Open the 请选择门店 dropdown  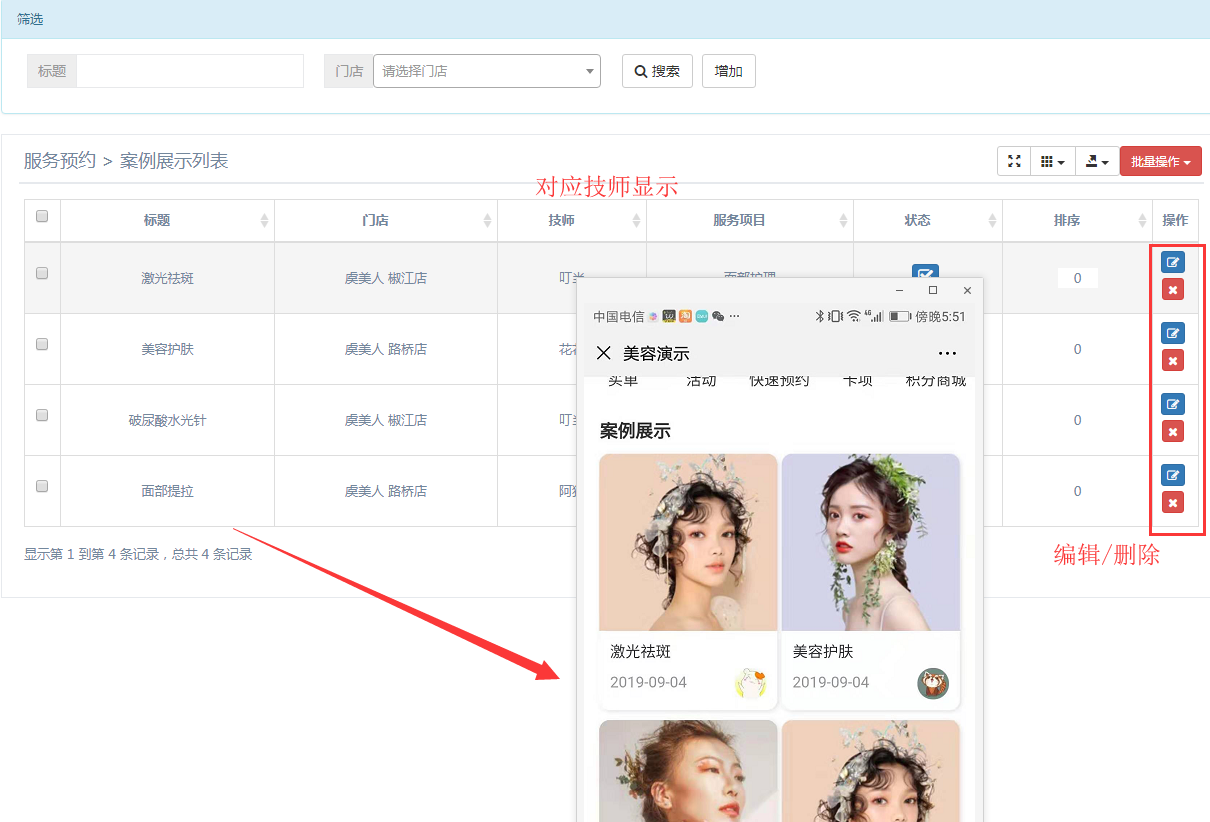coord(487,71)
